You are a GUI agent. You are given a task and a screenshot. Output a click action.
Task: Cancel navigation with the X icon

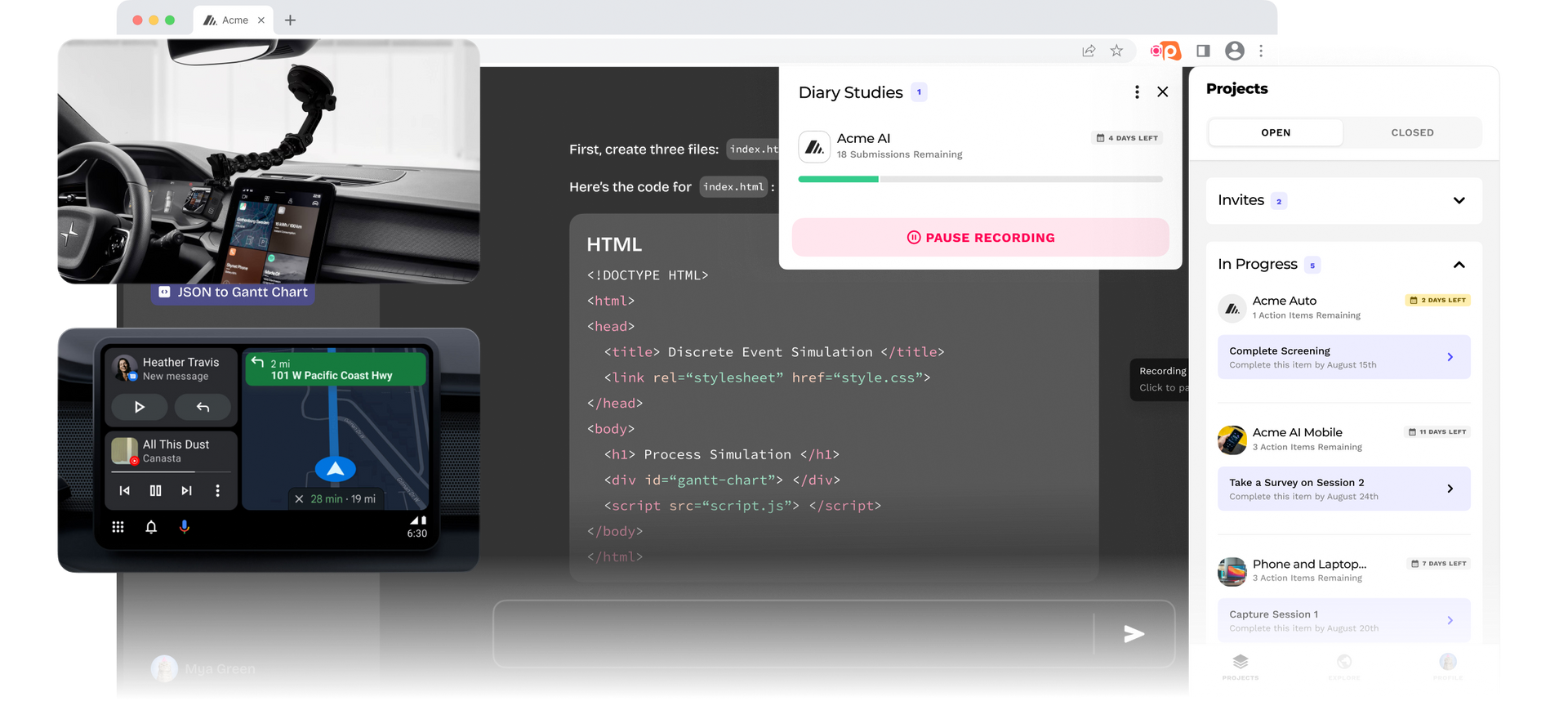299,499
